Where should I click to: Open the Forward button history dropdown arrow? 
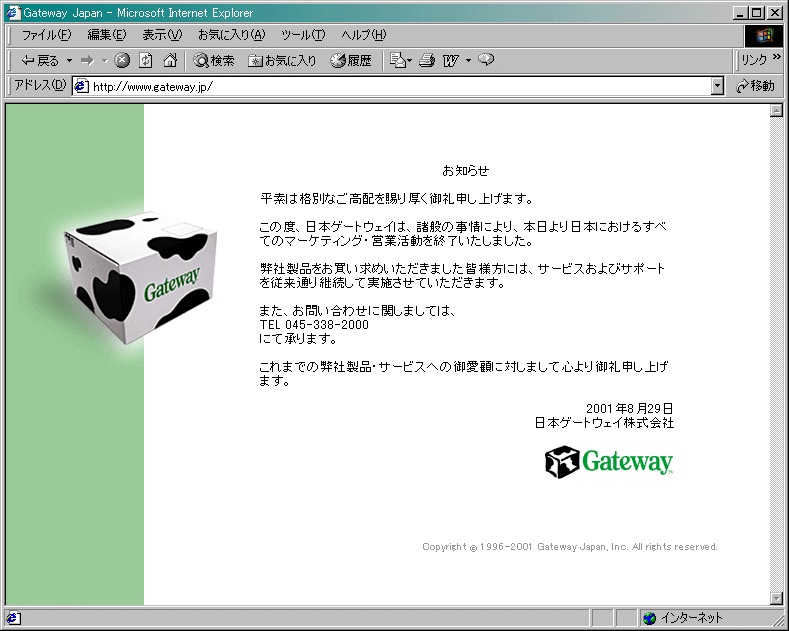105,61
